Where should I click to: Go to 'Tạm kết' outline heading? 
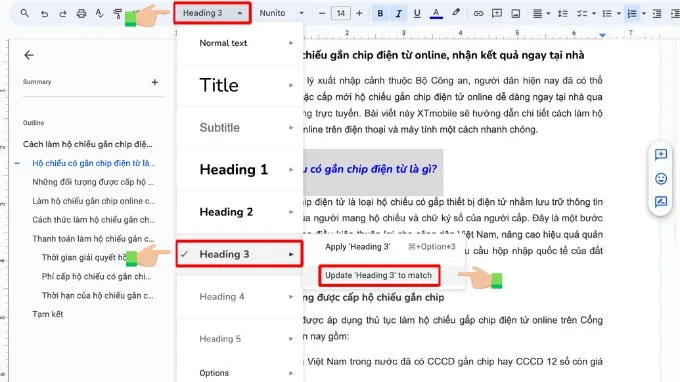pyautogui.click(x=48, y=314)
